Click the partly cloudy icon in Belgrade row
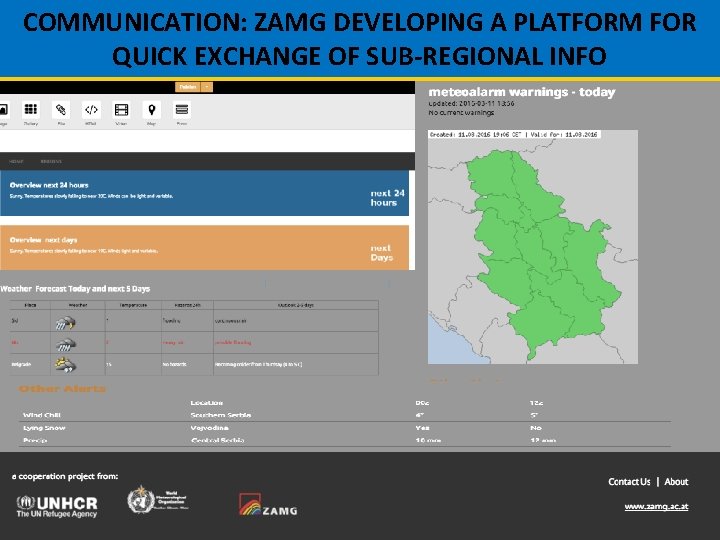The height and width of the screenshot is (540, 720). click(x=65, y=365)
